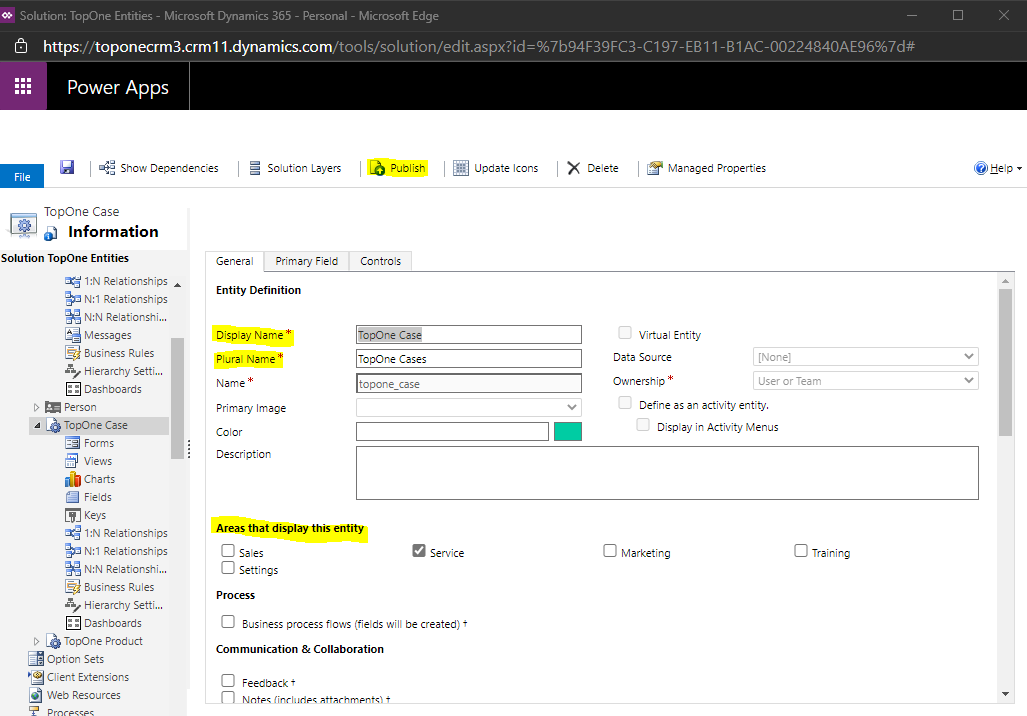Click the green entity color swatch
Screen dimensions: 1027x716
pos(566,431)
